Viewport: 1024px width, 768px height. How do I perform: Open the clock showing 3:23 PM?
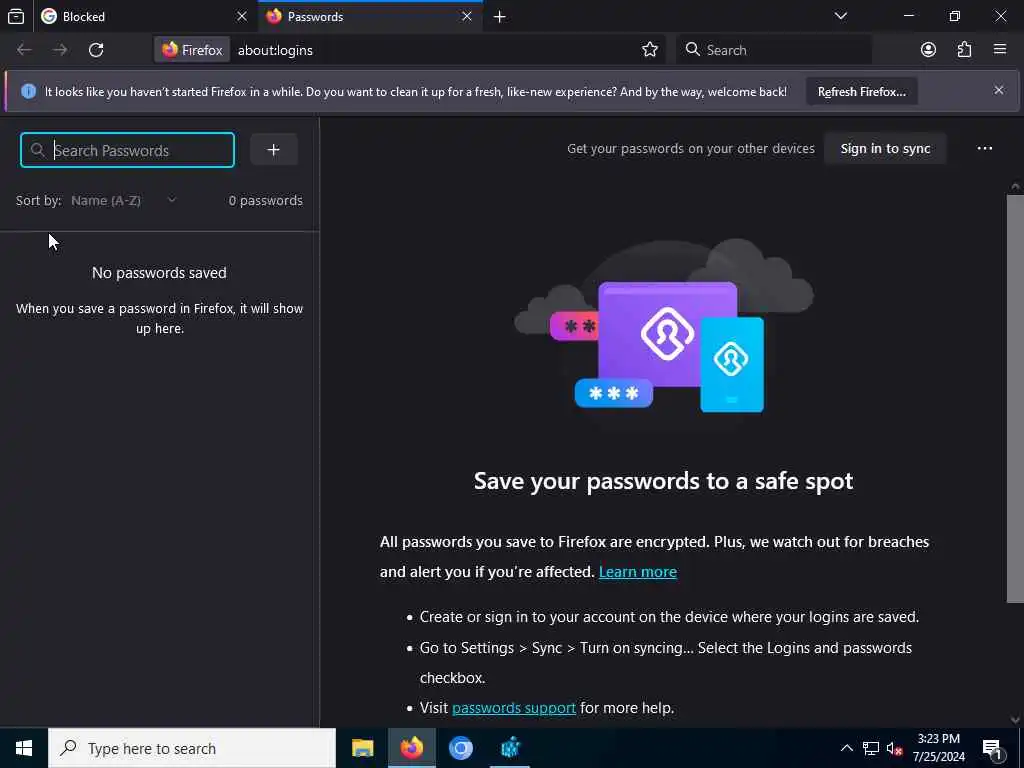pyautogui.click(x=938, y=748)
